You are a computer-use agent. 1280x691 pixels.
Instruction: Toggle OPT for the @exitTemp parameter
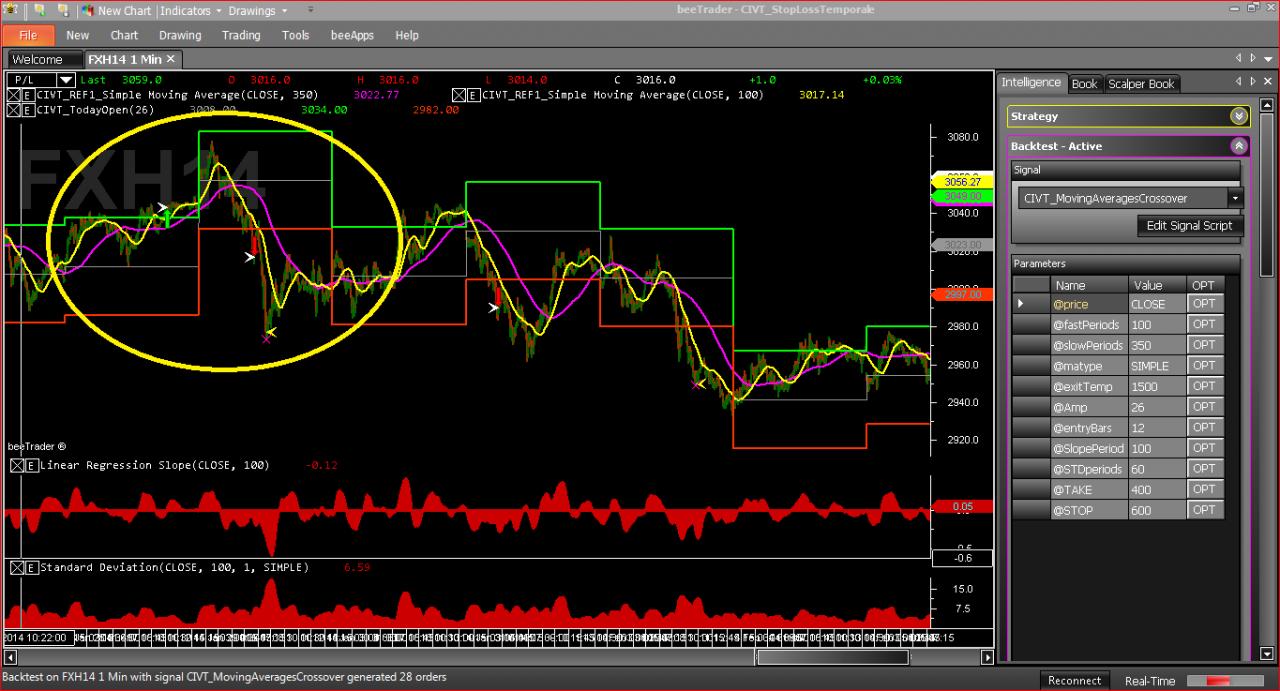(1204, 386)
